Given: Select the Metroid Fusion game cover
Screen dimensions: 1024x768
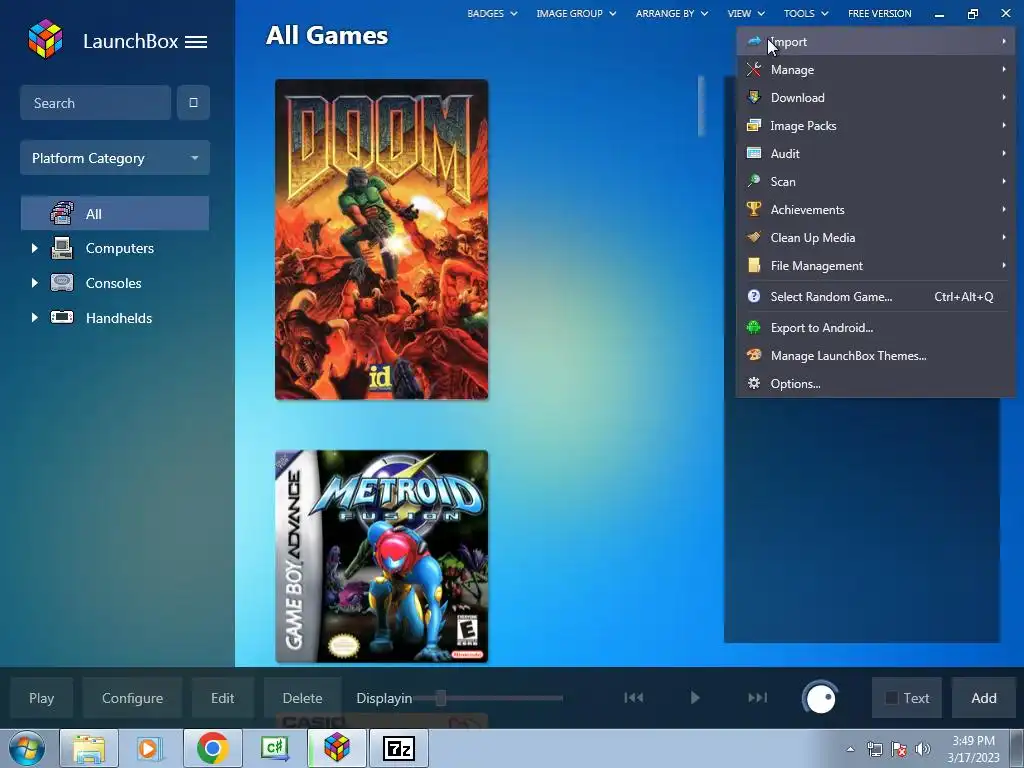Looking at the screenshot, I should [x=381, y=556].
